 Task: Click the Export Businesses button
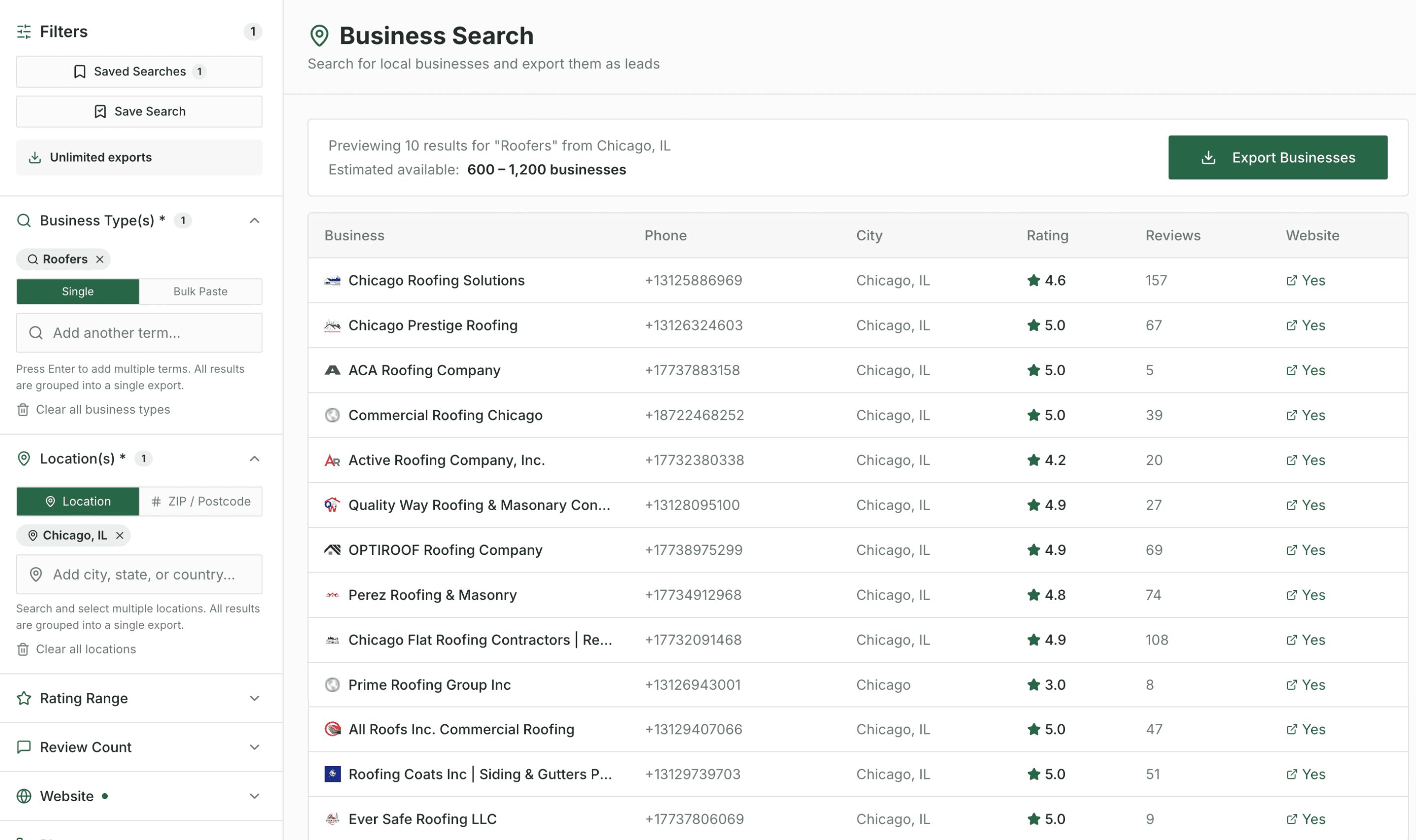(1277, 158)
